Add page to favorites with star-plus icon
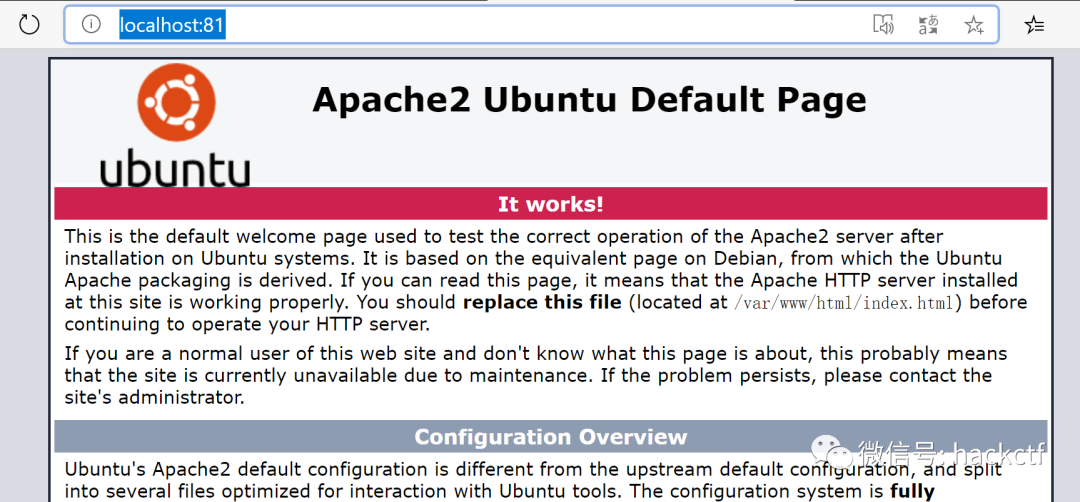The height and width of the screenshot is (502, 1080). click(973, 25)
